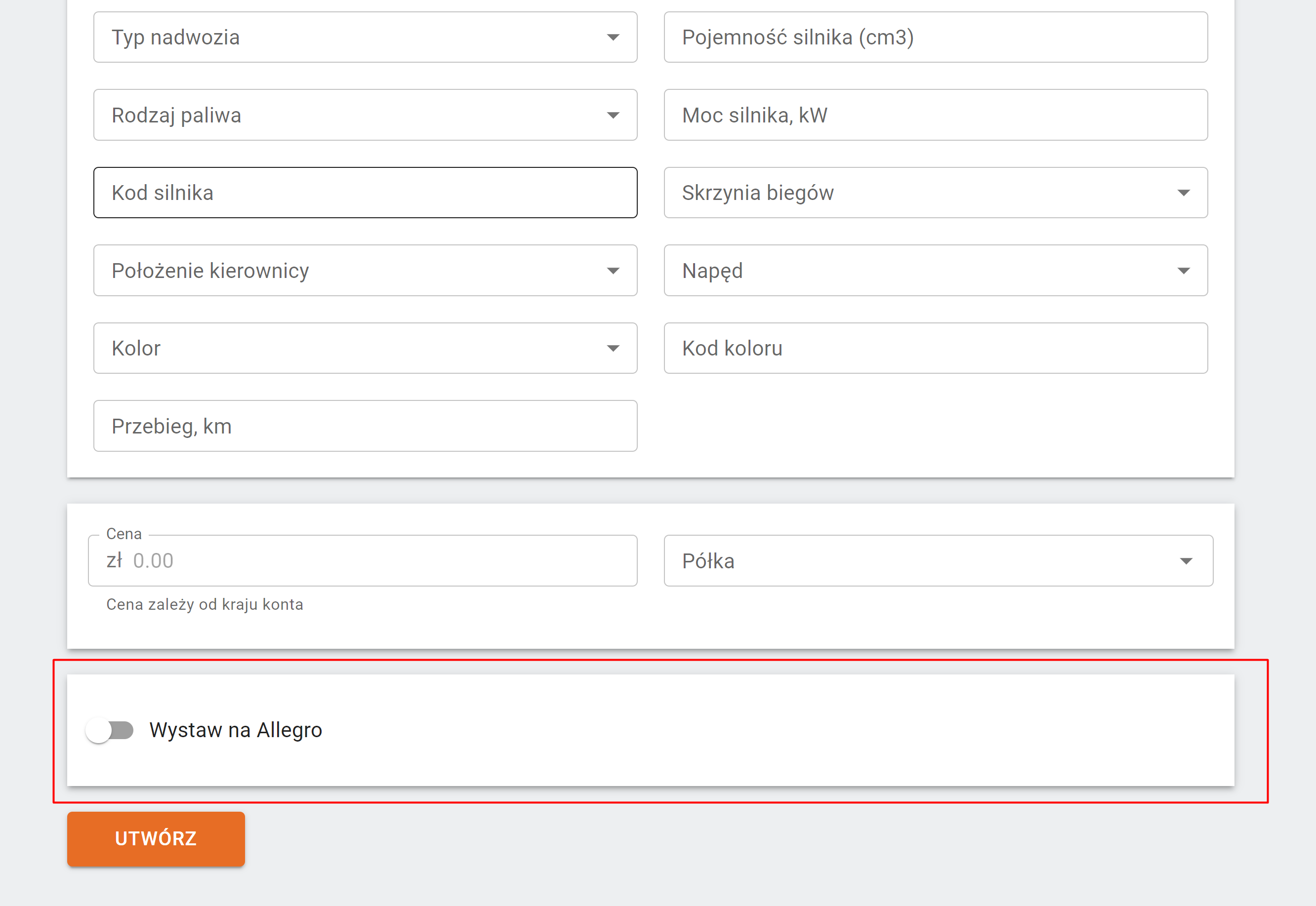Click the Przebieg, km field

365,426
